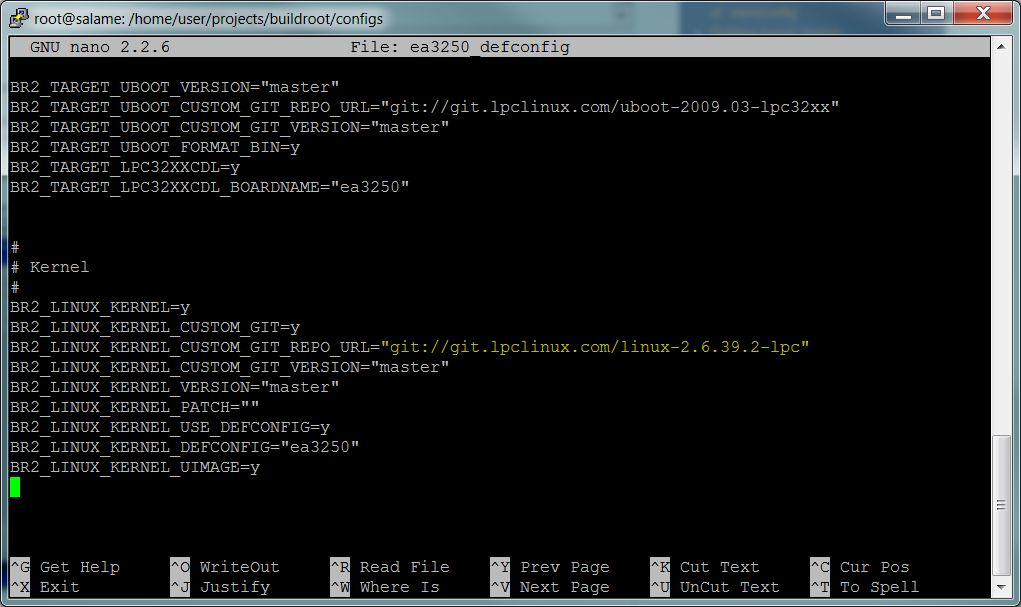Click the BR2_TARGET_UBOOT_CUSTOM_GIT_VERSION line
The height and width of the screenshot is (607, 1021).
click(x=229, y=127)
